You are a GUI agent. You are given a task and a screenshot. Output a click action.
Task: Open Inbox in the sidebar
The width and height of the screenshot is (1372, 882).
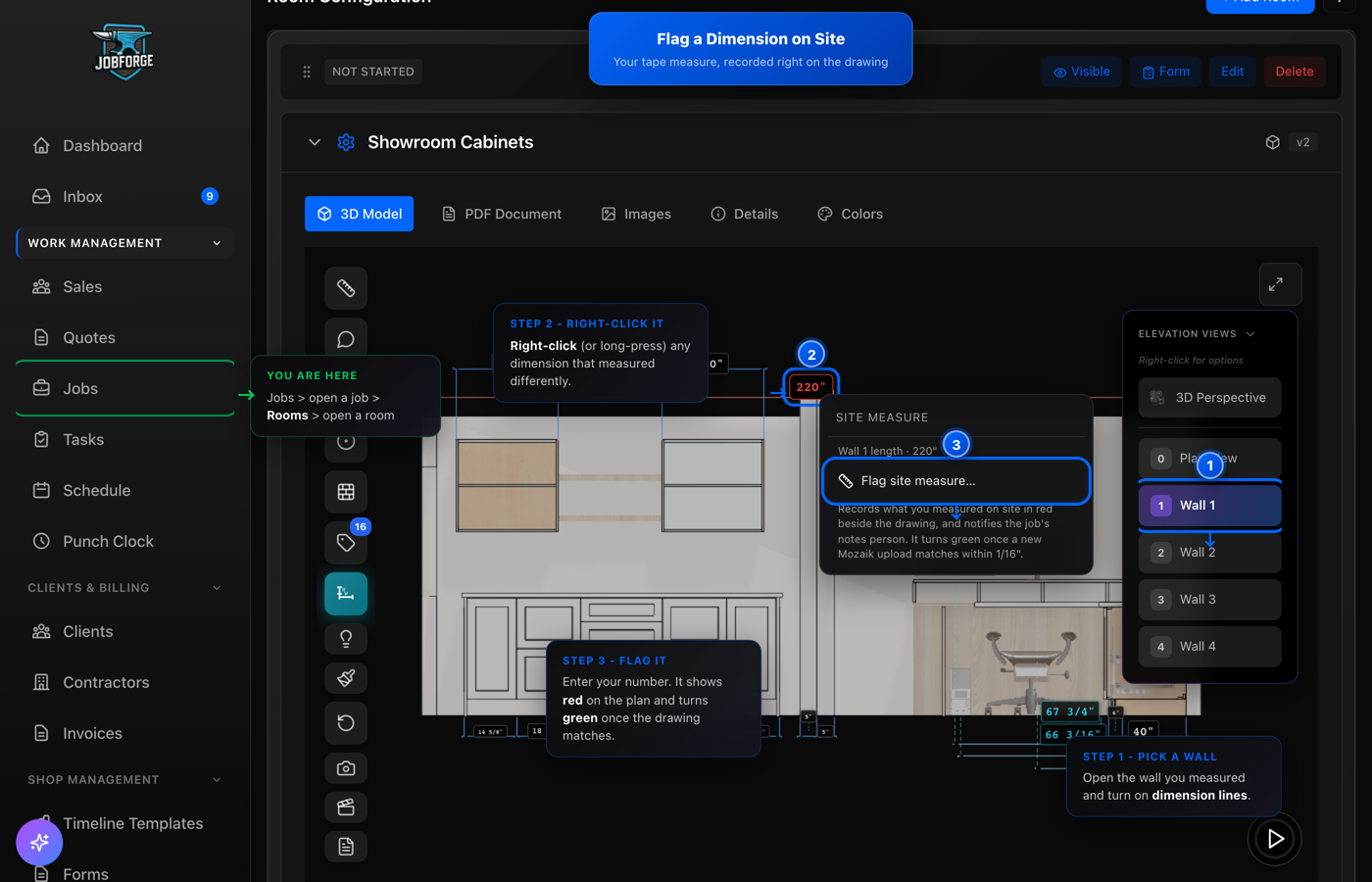(125, 197)
